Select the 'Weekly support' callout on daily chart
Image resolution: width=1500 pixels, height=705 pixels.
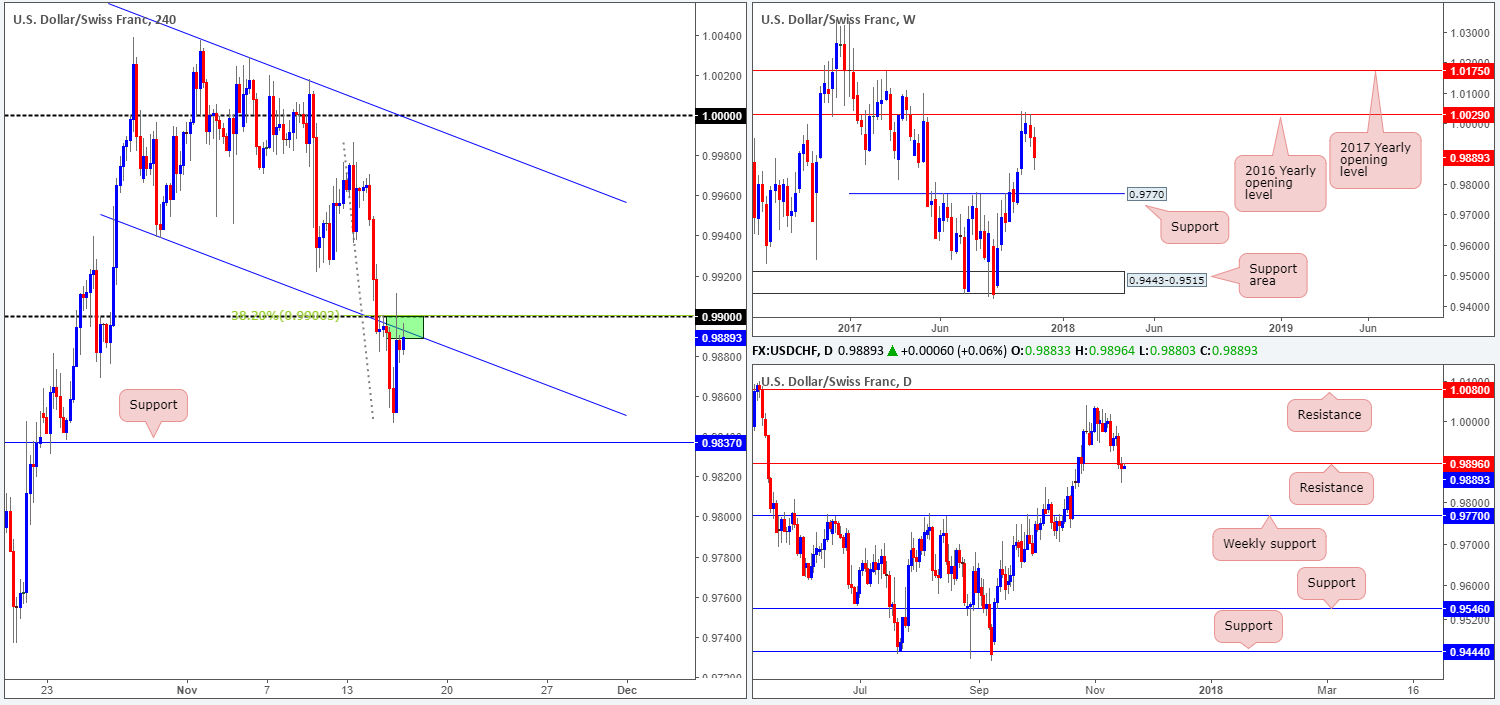1271,545
